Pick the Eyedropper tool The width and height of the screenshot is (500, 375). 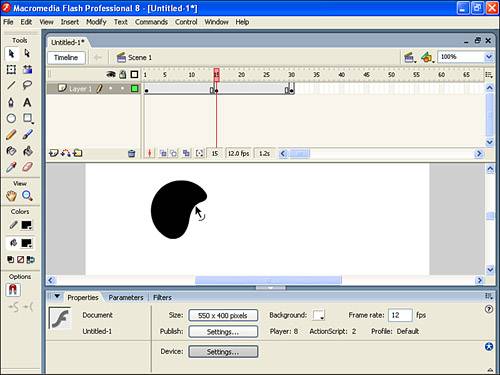coord(11,167)
